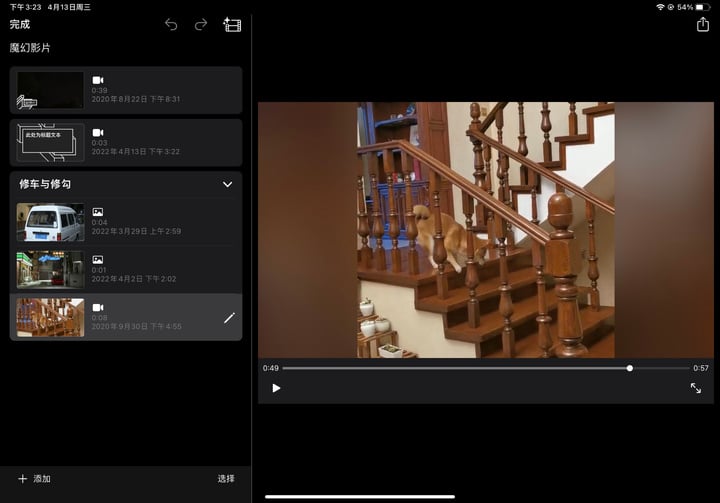Expand preview to full screen
This screenshot has width=720, height=503.
point(696,388)
